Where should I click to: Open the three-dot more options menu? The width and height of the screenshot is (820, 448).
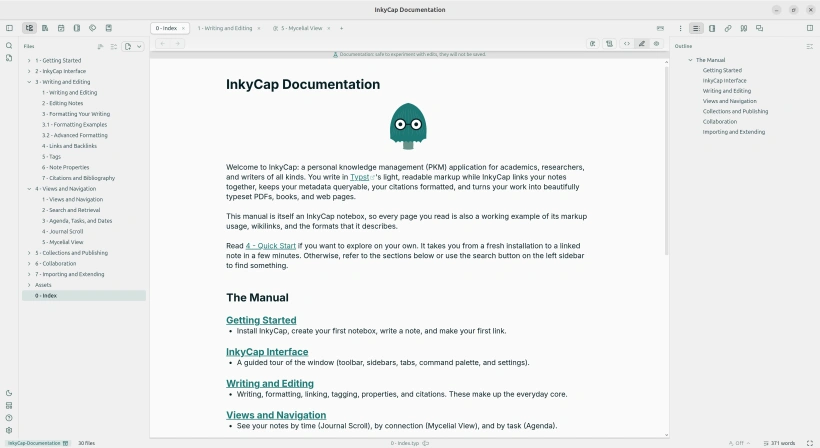pos(680,28)
